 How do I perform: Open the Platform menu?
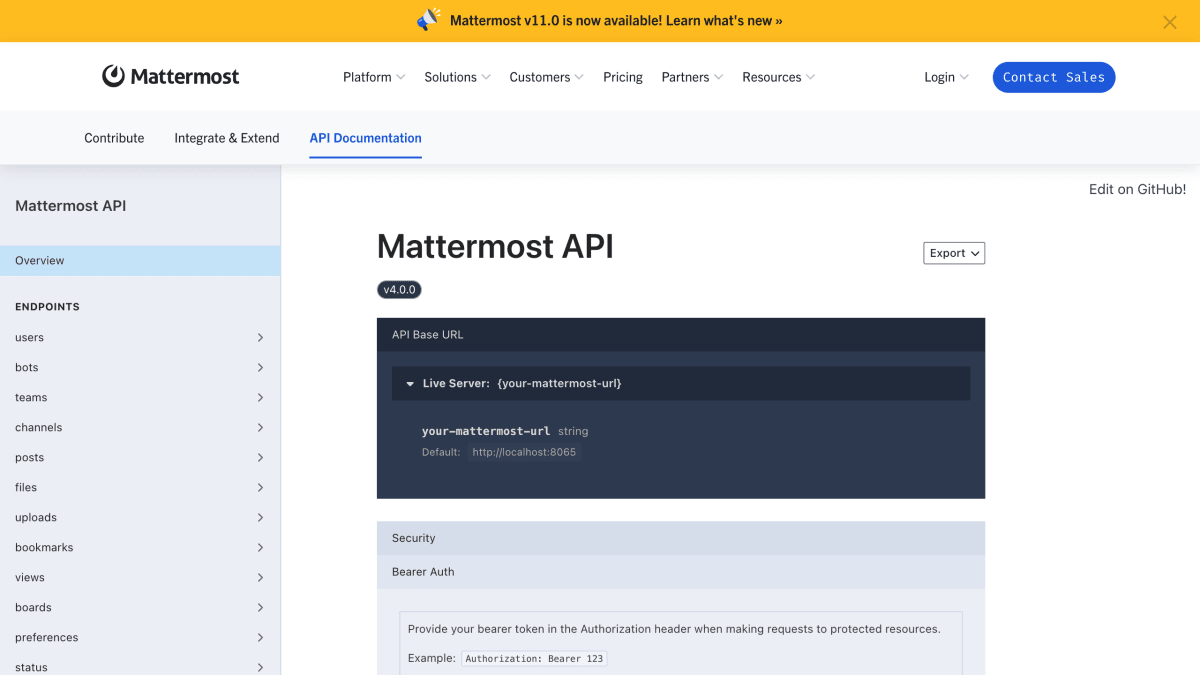coord(374,77)
